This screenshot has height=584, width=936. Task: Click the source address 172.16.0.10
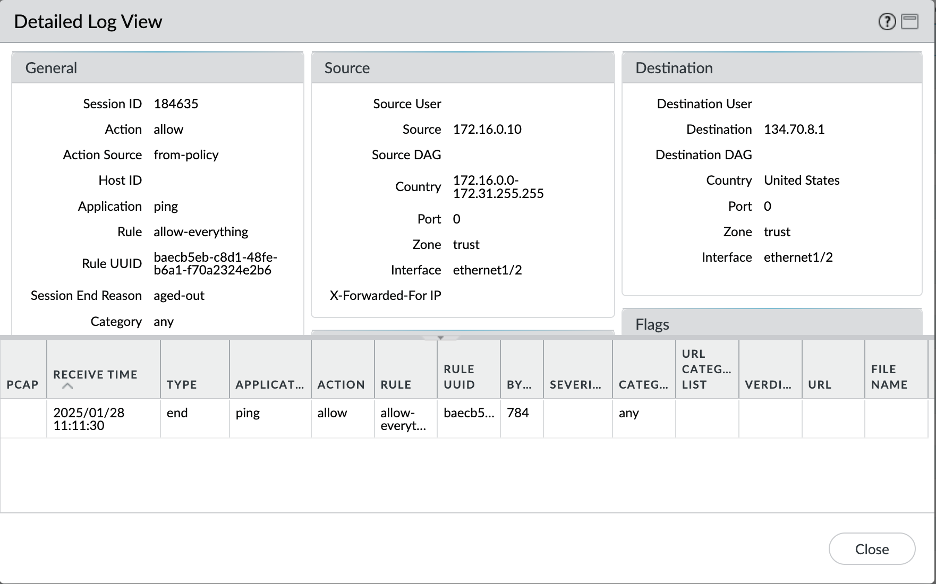[487, 129]
